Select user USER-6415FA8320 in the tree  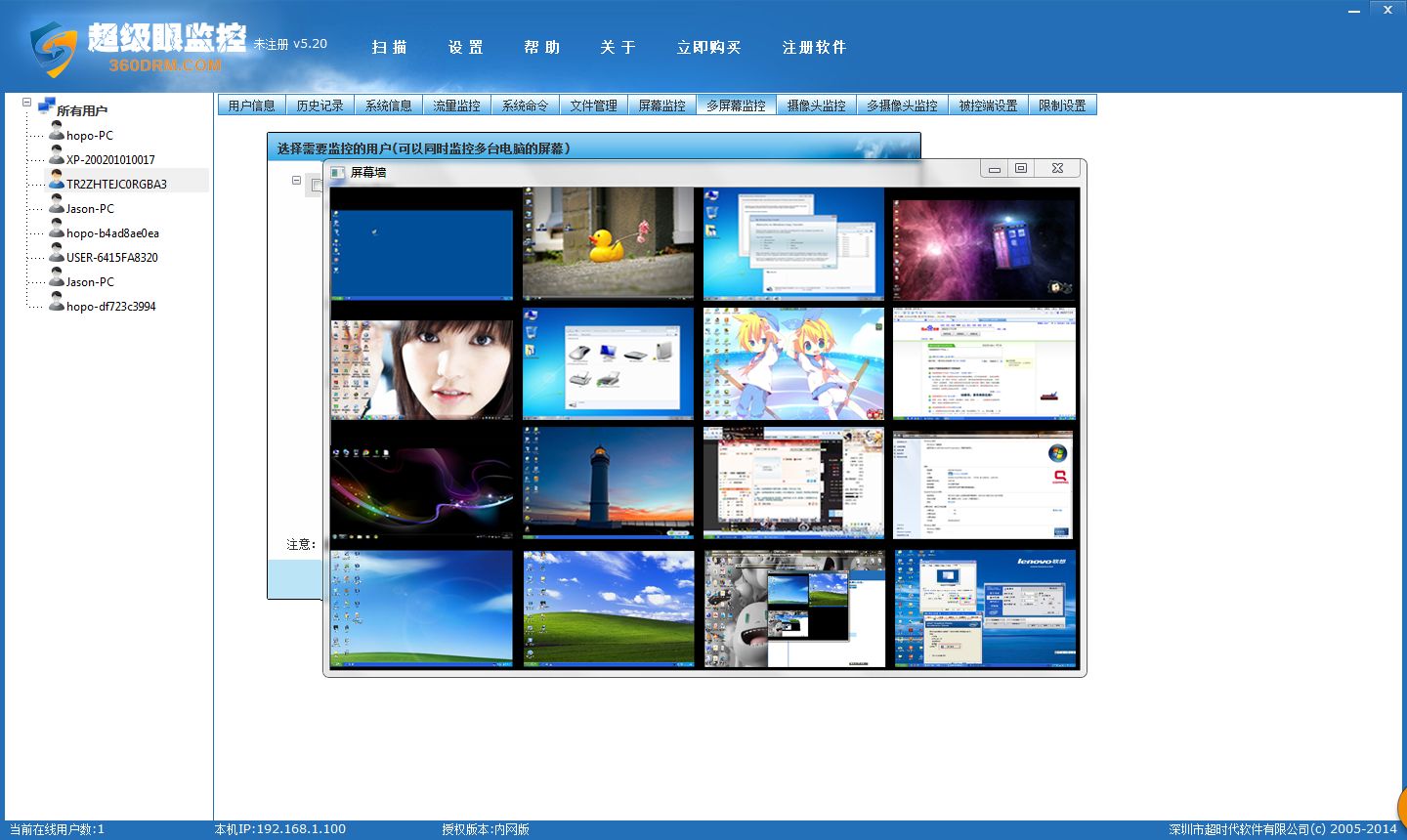(x=112, y=258)
